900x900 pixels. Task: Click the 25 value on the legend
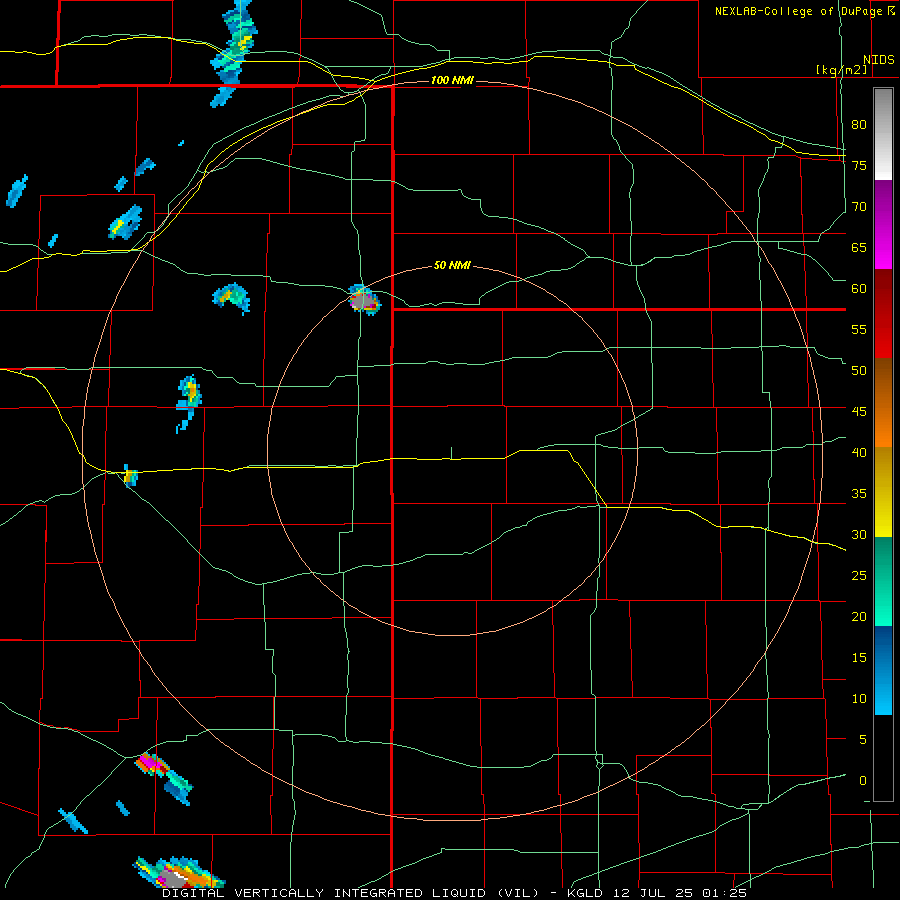(859, 576)
